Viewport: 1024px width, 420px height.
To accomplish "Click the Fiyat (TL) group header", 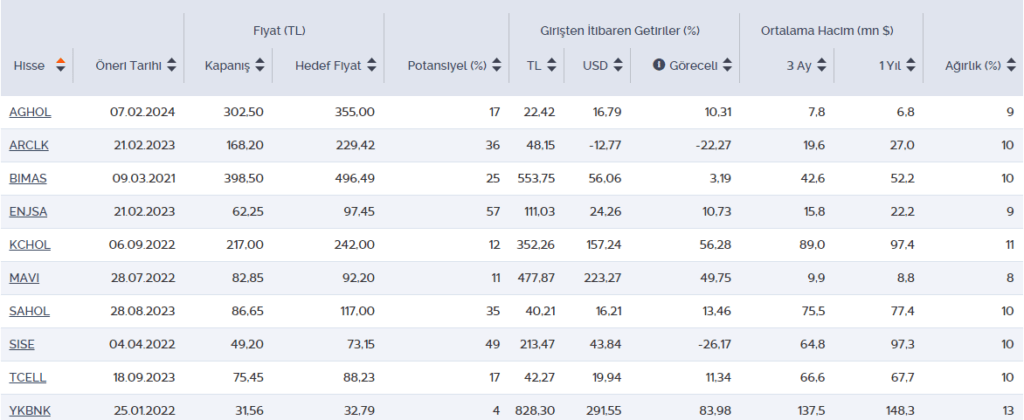I will click(280, 31).
